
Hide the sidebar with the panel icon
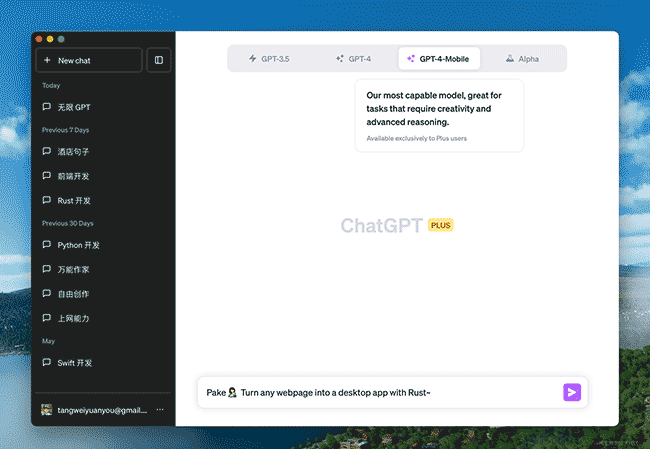click(x=159, y=60)
